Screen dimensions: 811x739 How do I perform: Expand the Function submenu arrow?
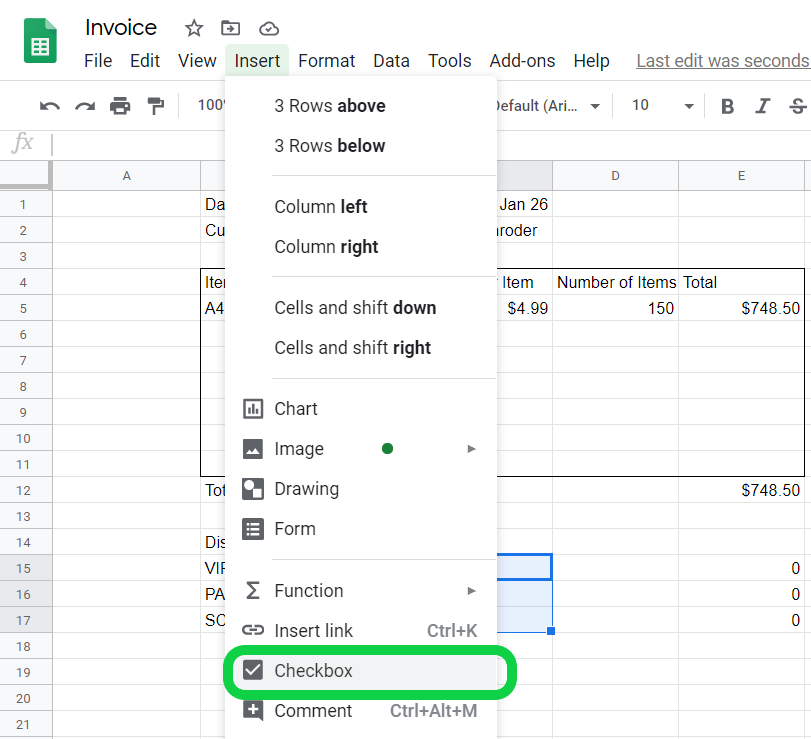471,591
